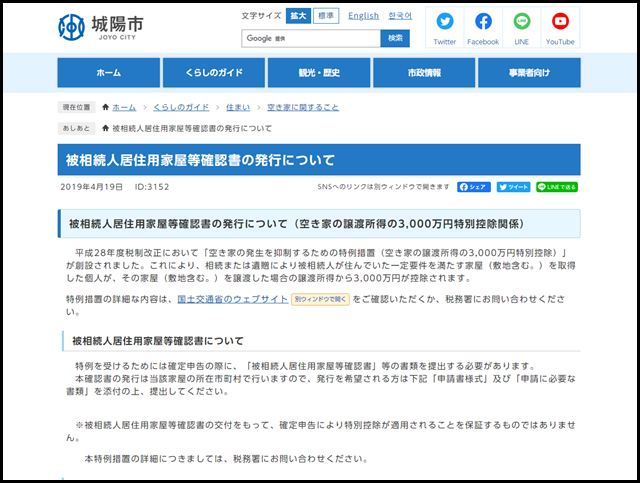
Task: Click the 被相続人居住用家屋等確認書について subheading
Action: point(158,341)
